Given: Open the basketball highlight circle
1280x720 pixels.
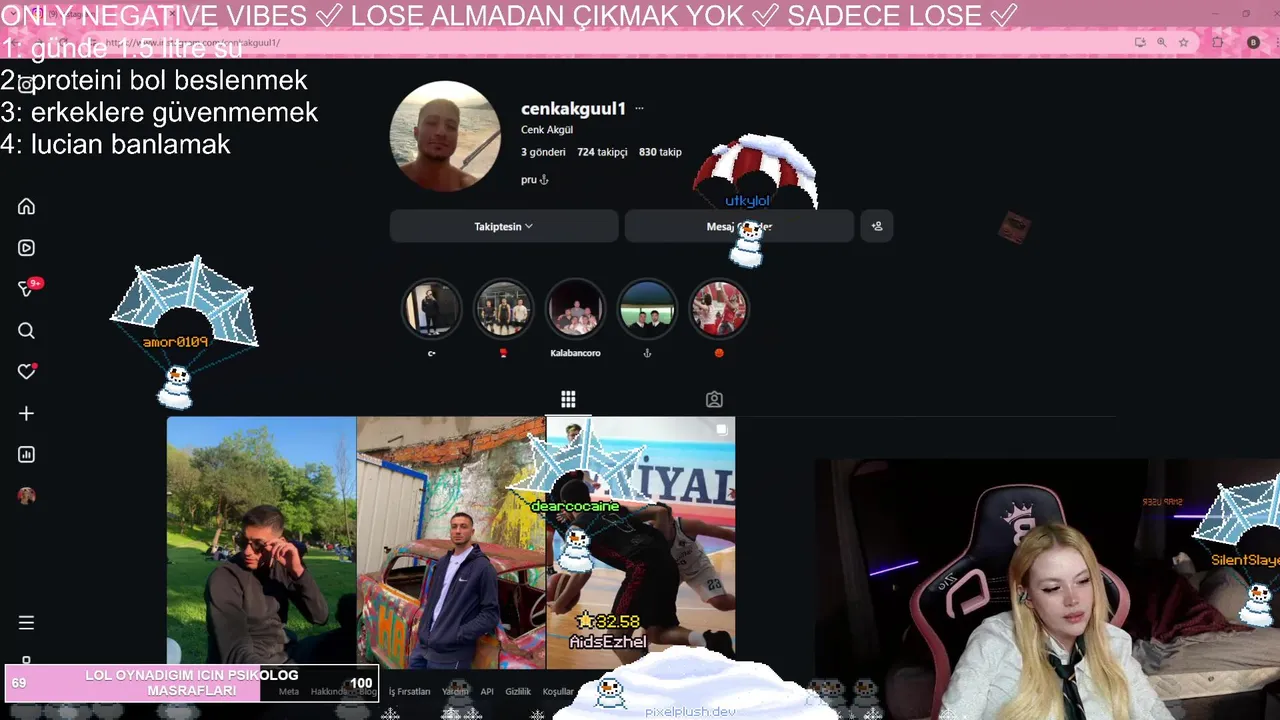Looking at the screenshot, I should (719, 308).
